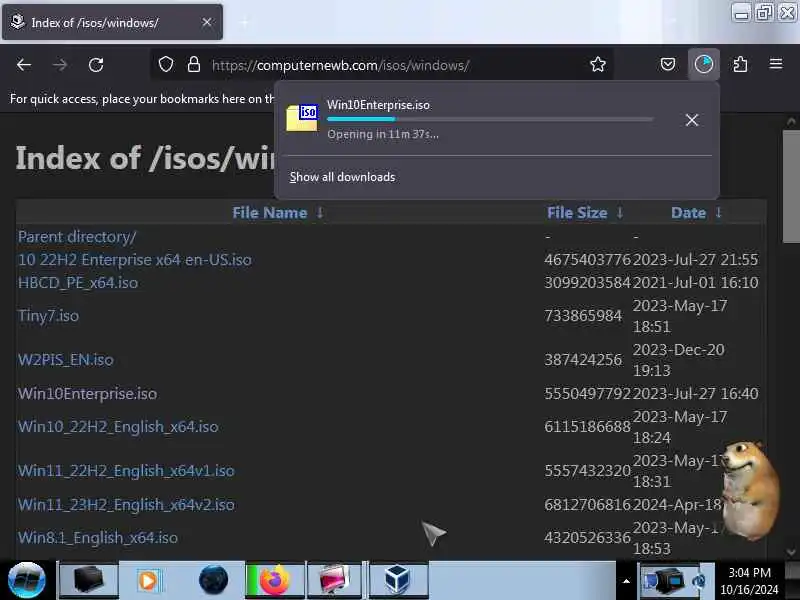Show hidden system tray icons
Screen dimensions: 800x600
pos(626,581)
